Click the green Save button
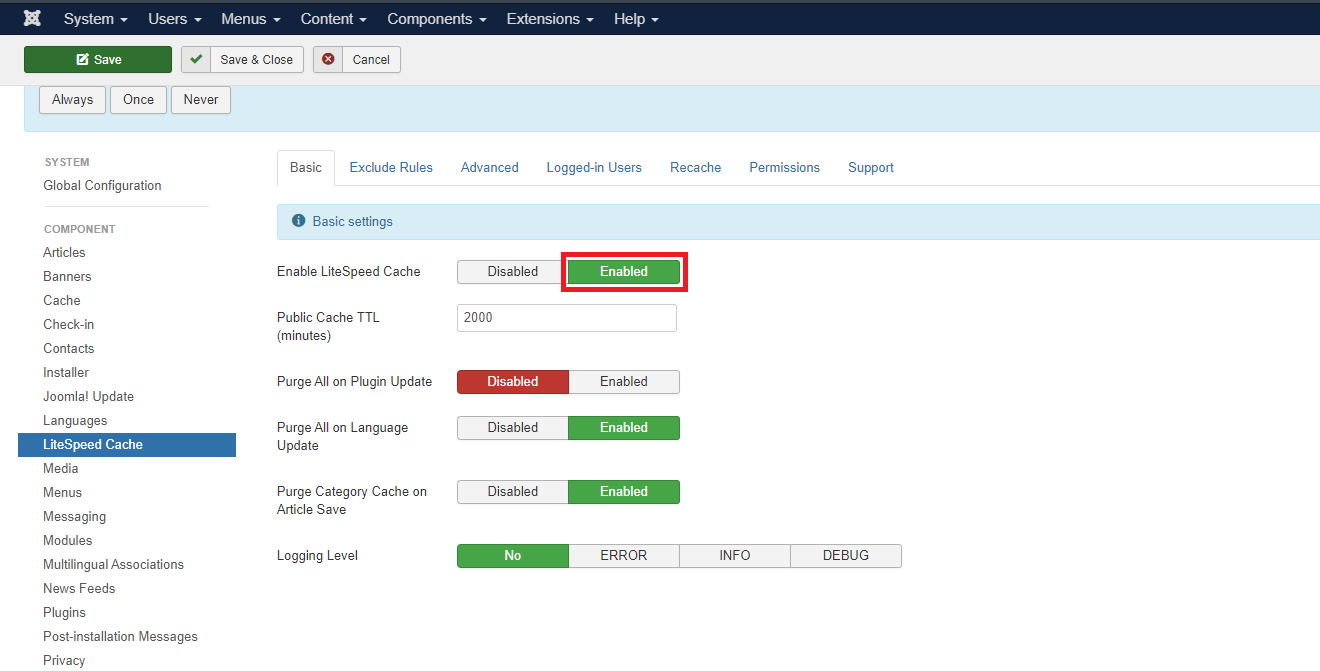Viewport: 1320px width, 671px height. (x=98, y=60)
